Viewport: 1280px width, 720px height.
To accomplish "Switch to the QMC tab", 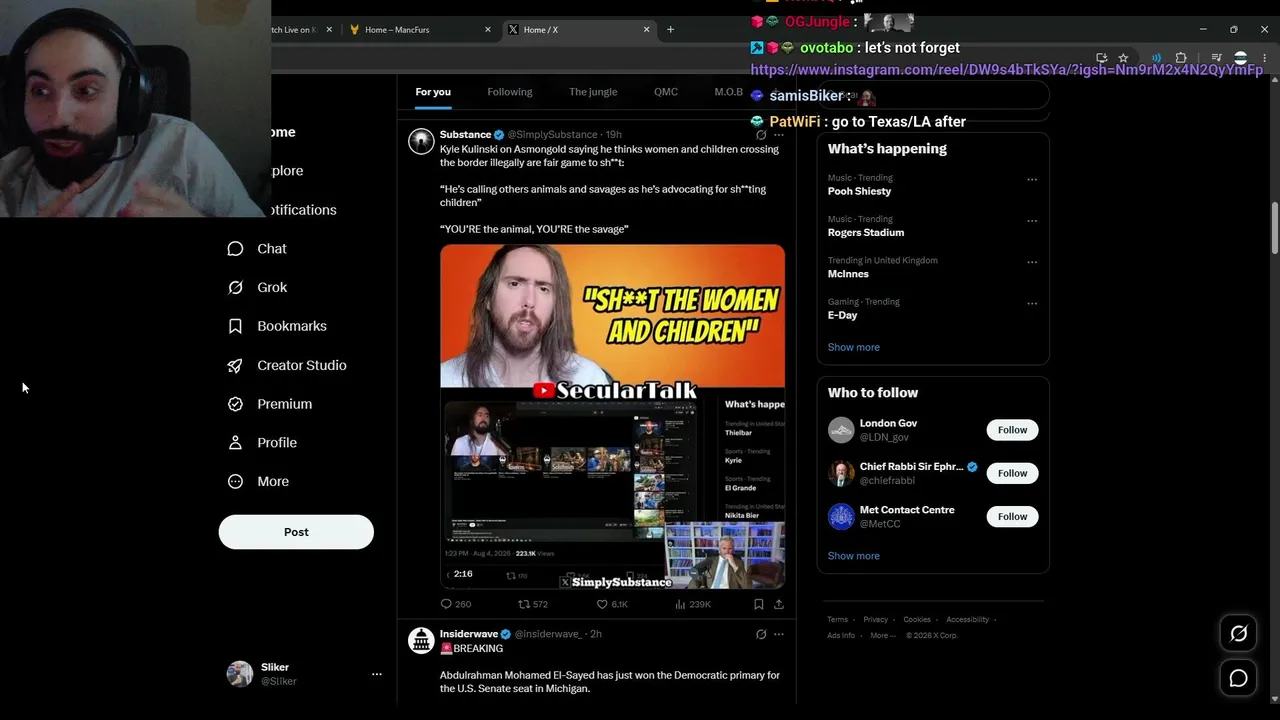I will (666, 92).
